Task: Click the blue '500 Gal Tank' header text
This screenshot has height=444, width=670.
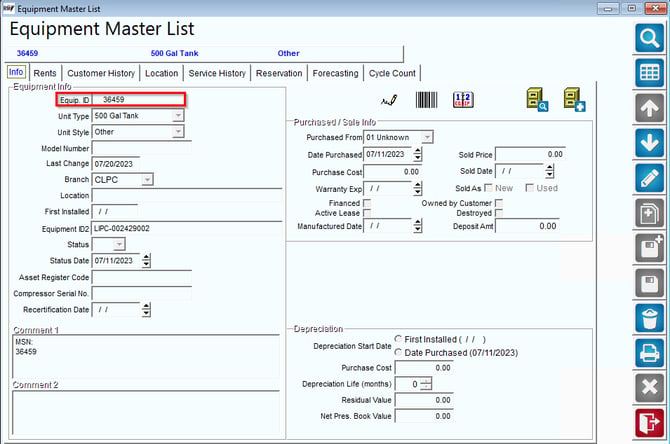Action: coord(174,53)
